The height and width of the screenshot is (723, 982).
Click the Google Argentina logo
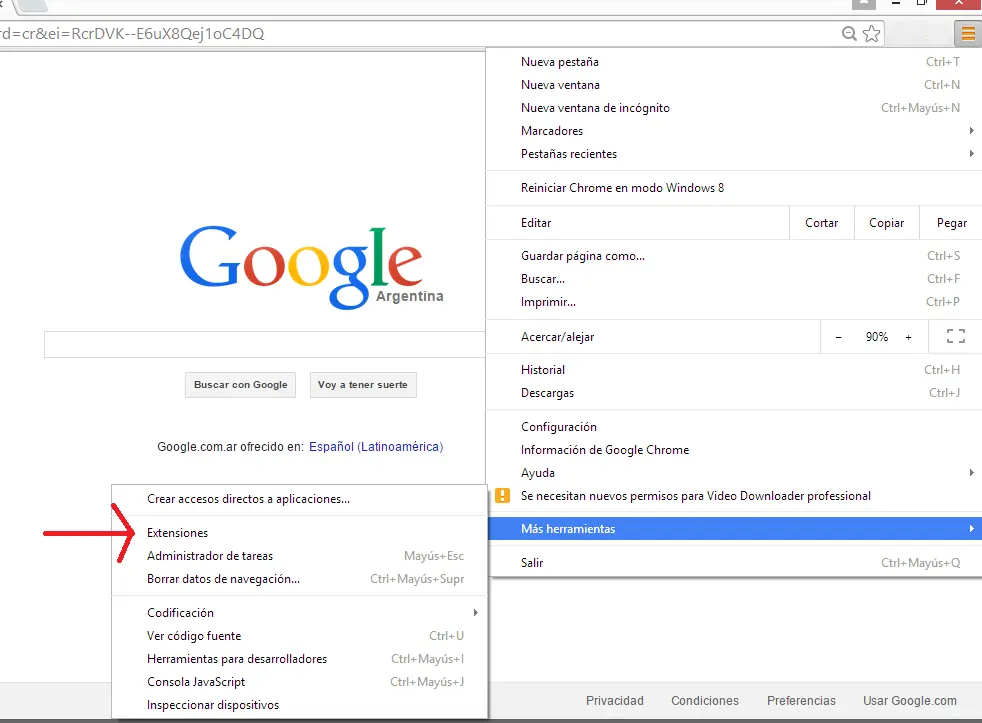tap(311, 267)
